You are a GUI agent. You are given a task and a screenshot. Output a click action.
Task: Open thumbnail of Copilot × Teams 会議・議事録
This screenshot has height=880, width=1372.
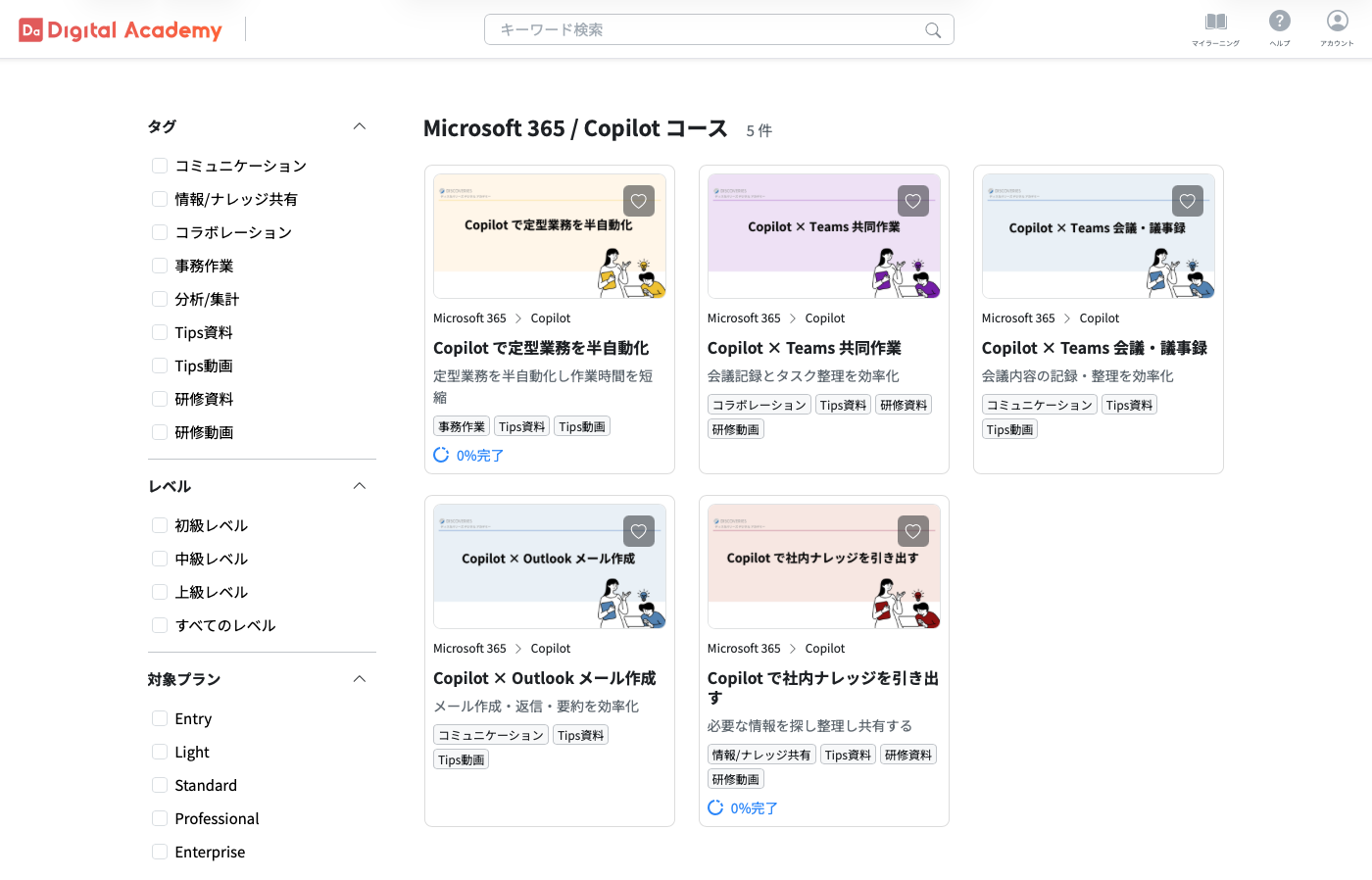[1099, 236]
